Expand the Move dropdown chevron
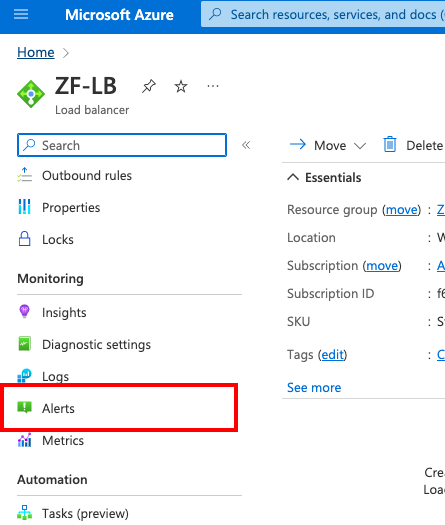Viewport: 445px width, 525px height. 360,146
